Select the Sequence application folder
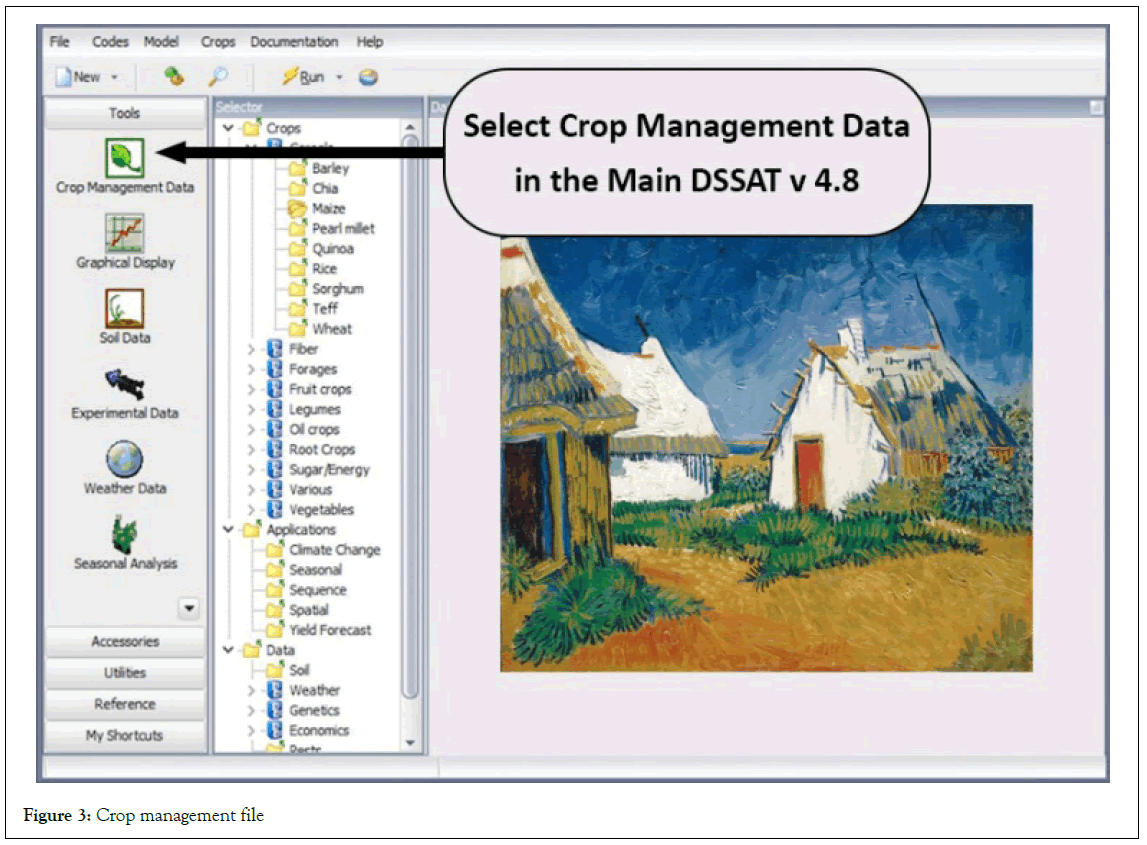The image size is (1147, 845). pyautogui.click(x=307, y=590)
